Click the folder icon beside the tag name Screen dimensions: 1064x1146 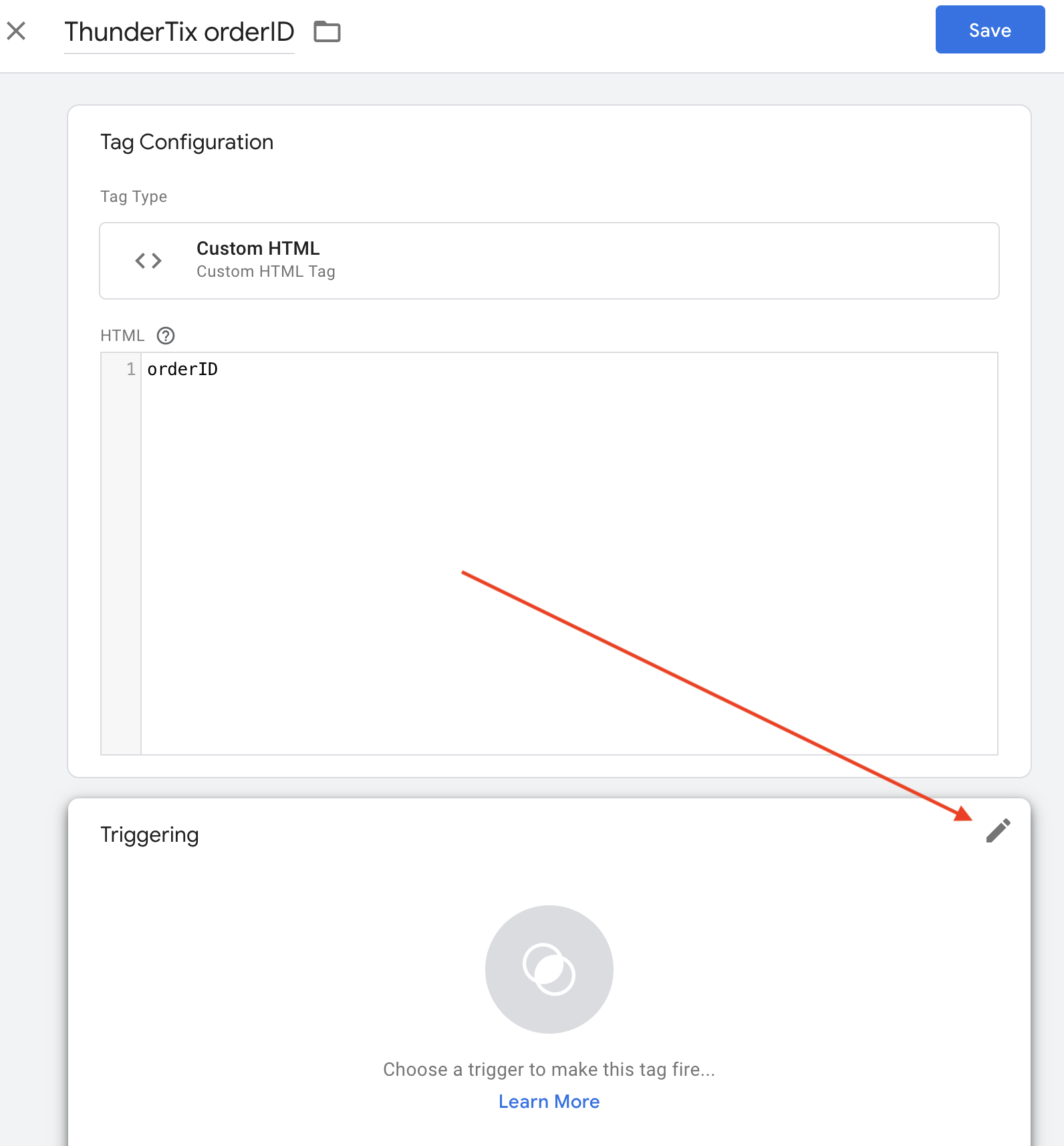coord(327,31)
